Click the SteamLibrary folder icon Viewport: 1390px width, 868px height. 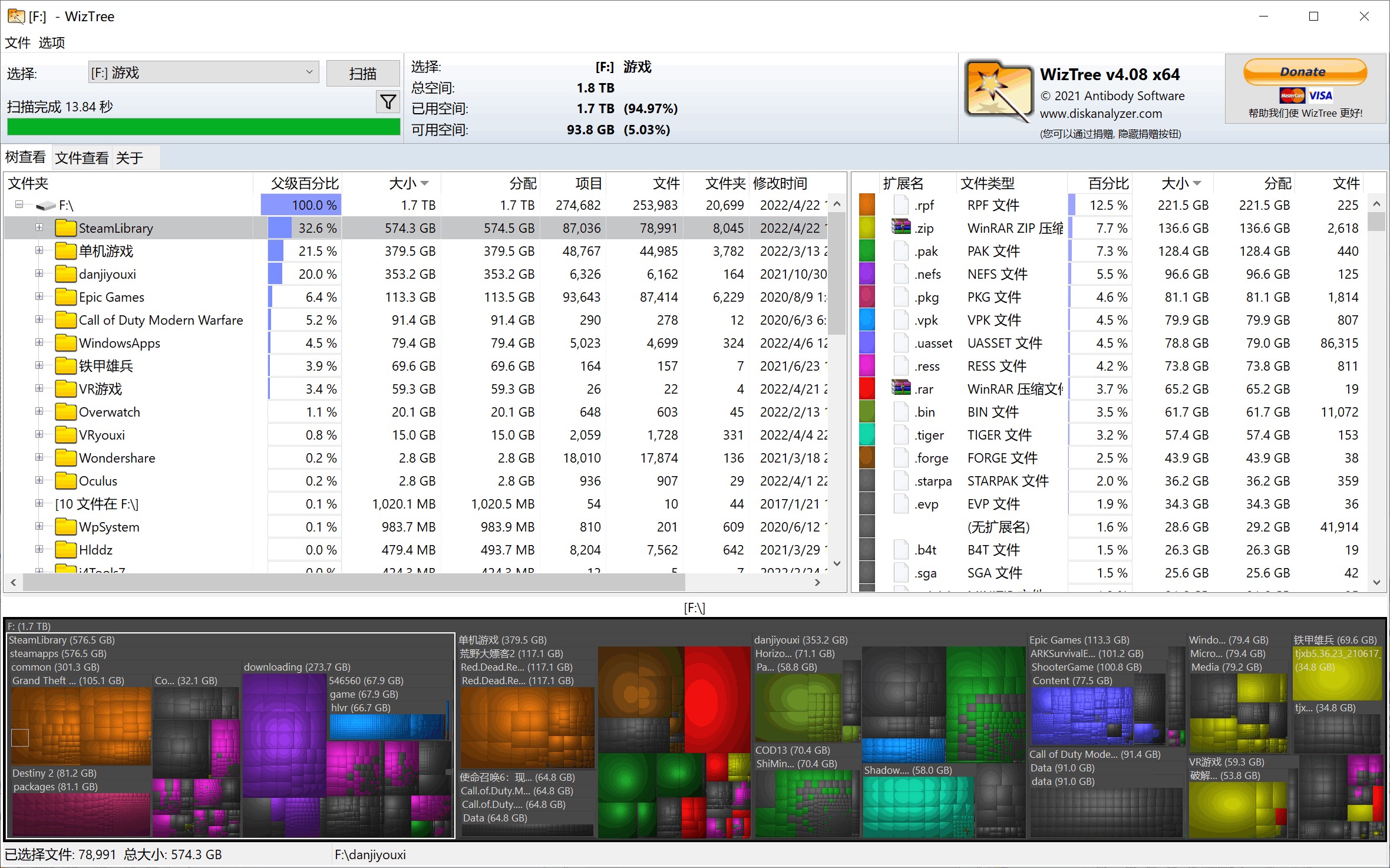point(65,228)
